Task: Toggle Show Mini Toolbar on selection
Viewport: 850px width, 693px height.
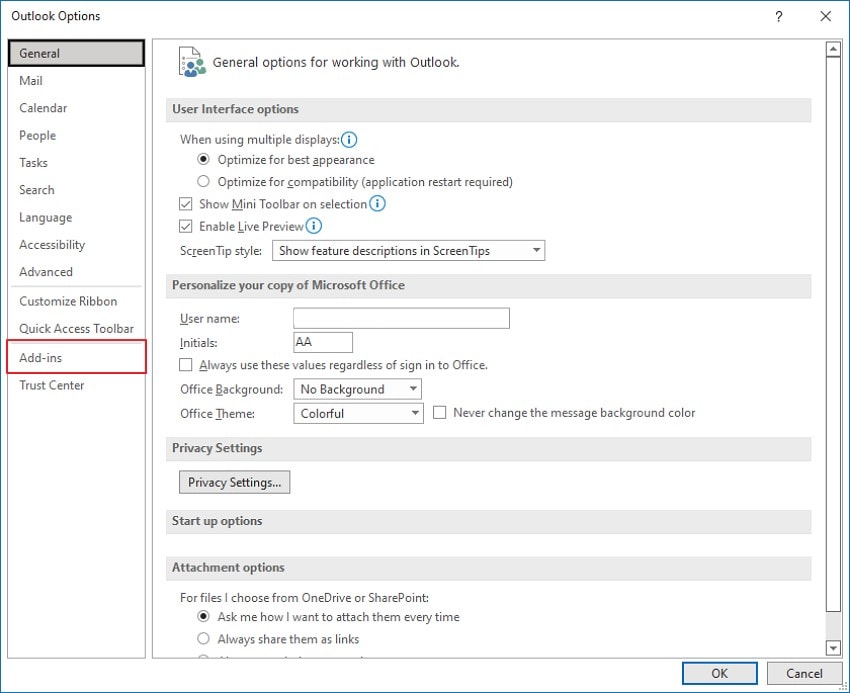Action: coord(185,204)
